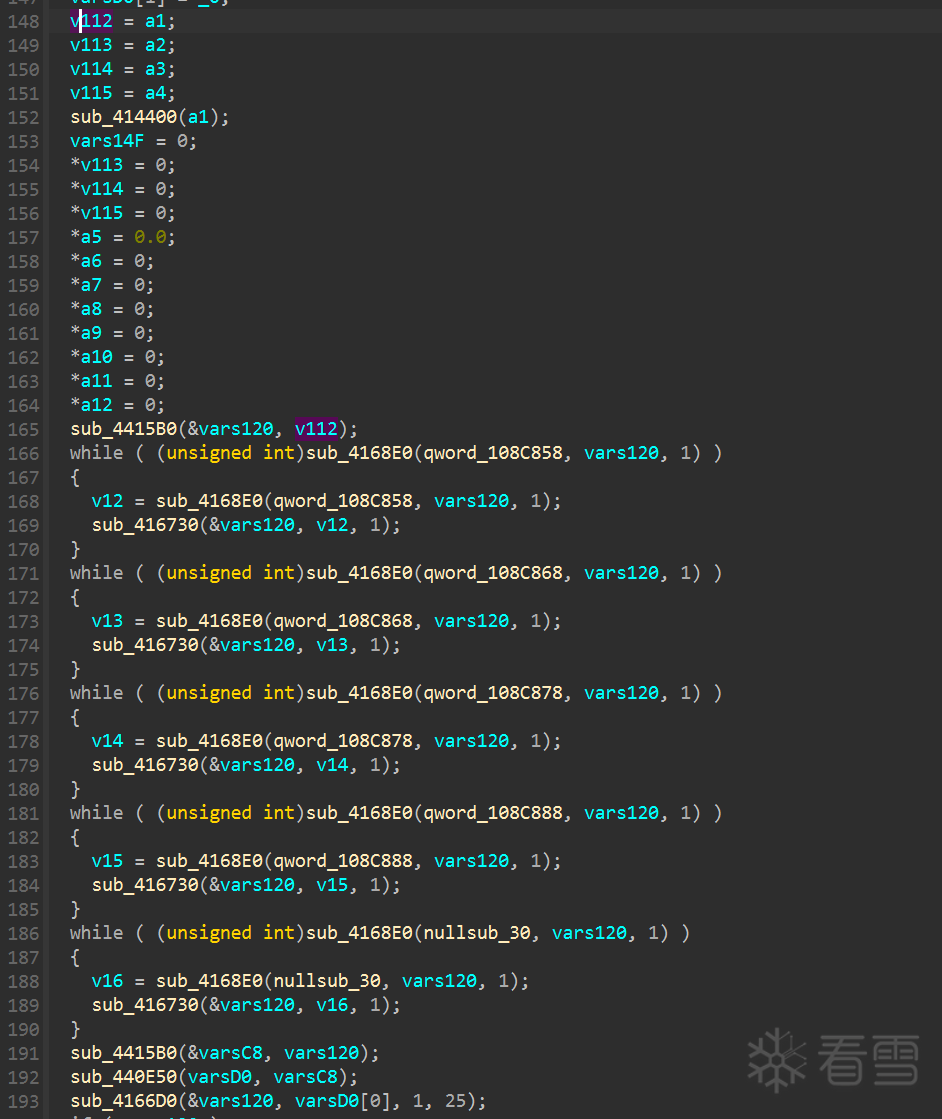Viewport: 942px width, 1119px height.
Task: Click qword_108C878 on line 176
Action: point(493,693)
